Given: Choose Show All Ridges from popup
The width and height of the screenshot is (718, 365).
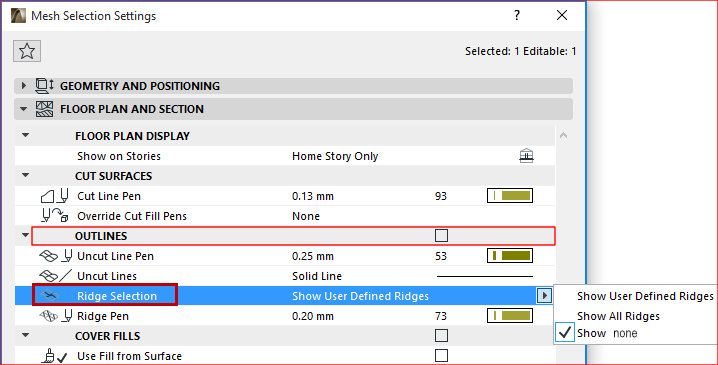Looking at the screenshot, I should [618, 316].
